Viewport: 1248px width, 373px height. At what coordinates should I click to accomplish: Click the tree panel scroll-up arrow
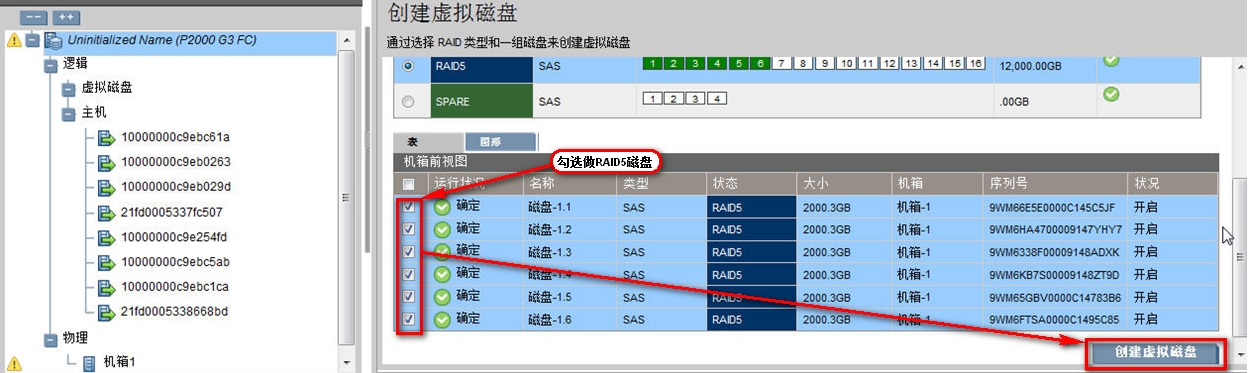tap(347, 40)
